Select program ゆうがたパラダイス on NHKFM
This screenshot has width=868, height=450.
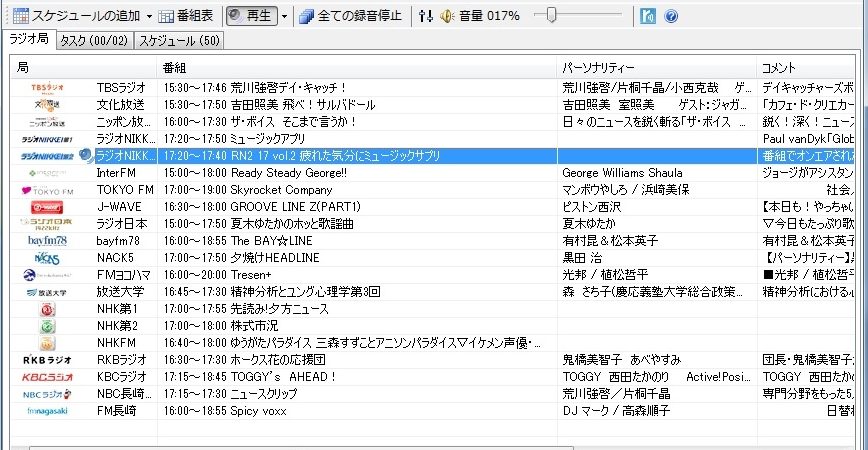point(385,343)
